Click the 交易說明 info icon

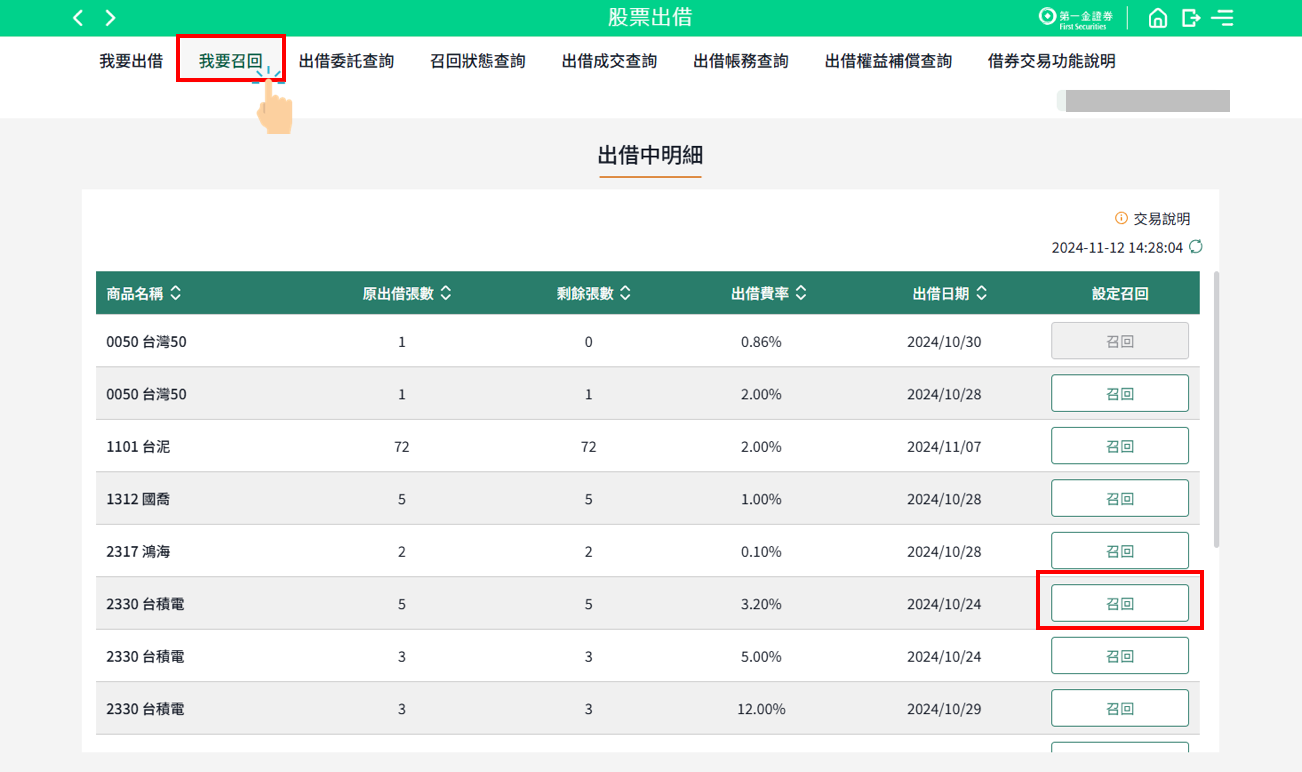1121,219
